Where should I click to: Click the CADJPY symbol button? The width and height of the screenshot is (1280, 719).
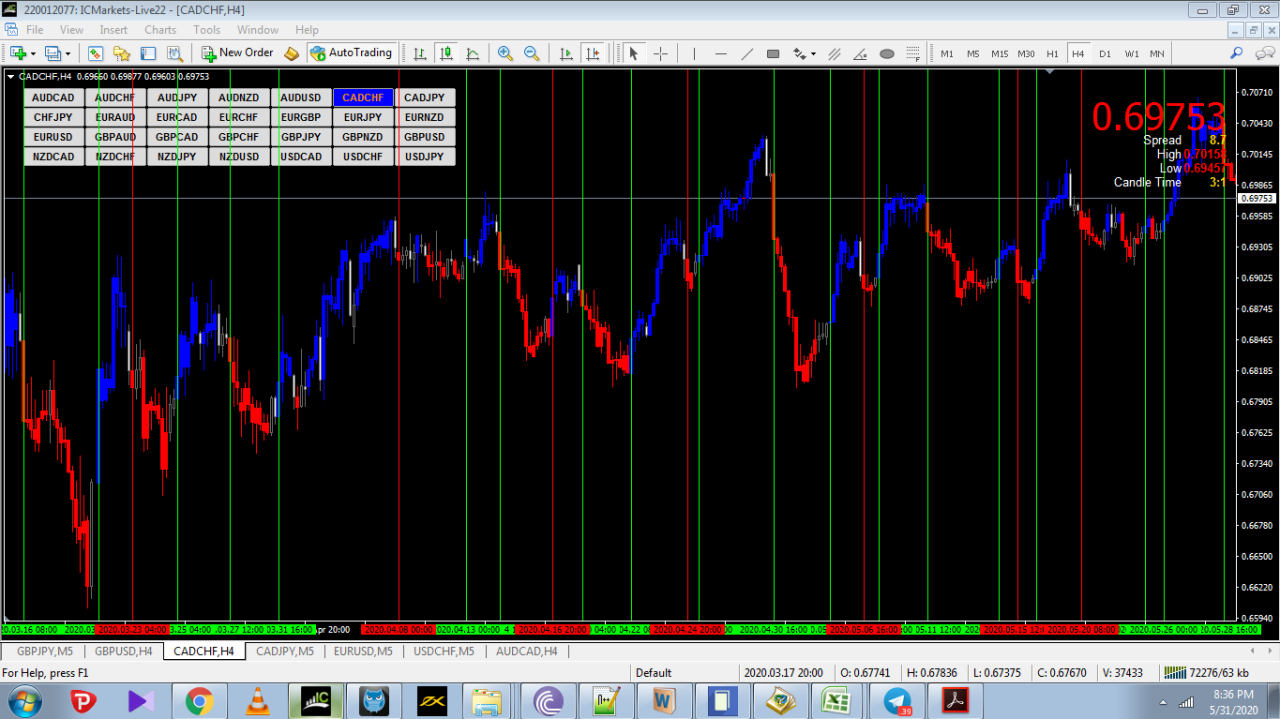coord(425,98)
